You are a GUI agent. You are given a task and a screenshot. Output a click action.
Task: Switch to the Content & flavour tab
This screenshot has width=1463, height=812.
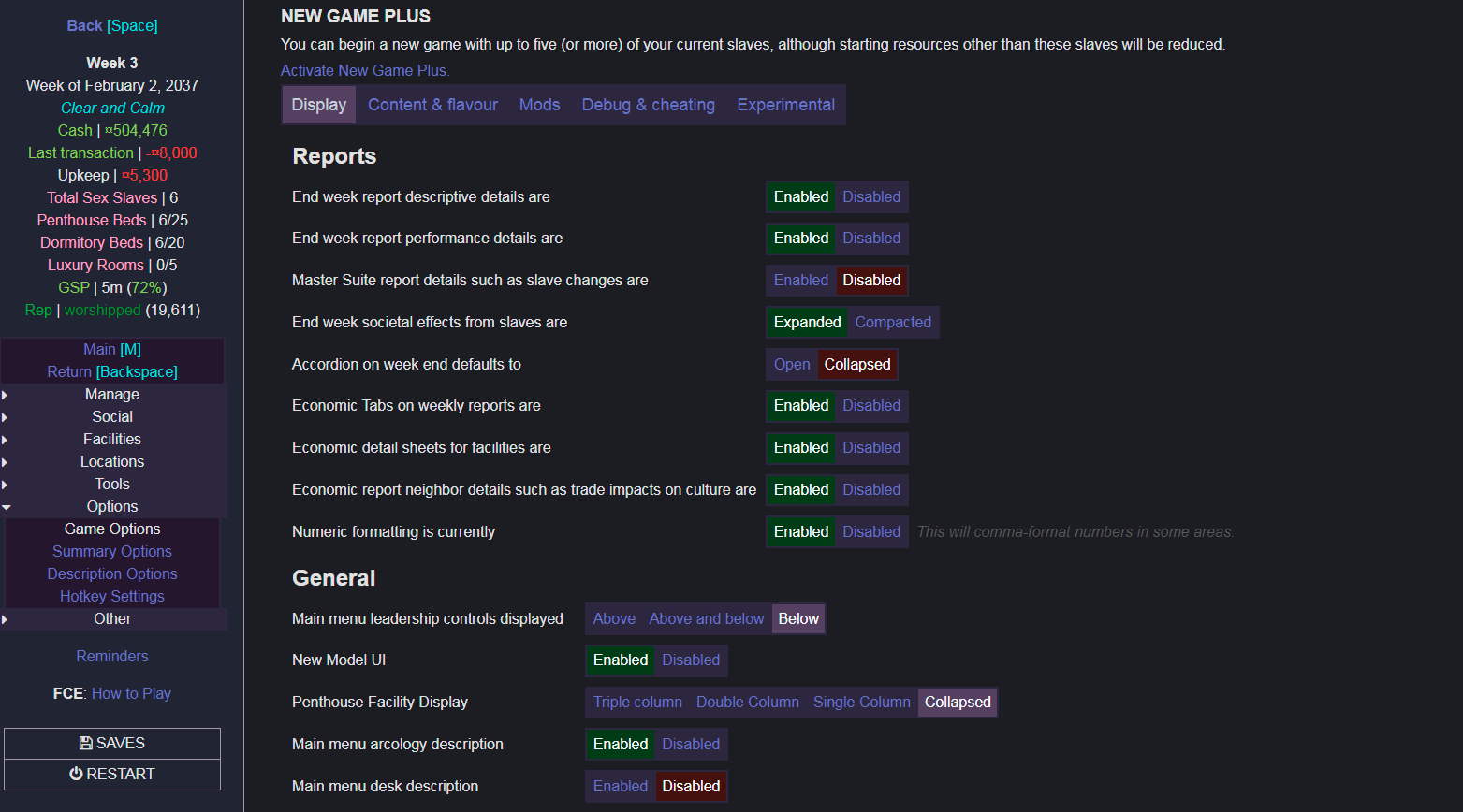(432, 105)
